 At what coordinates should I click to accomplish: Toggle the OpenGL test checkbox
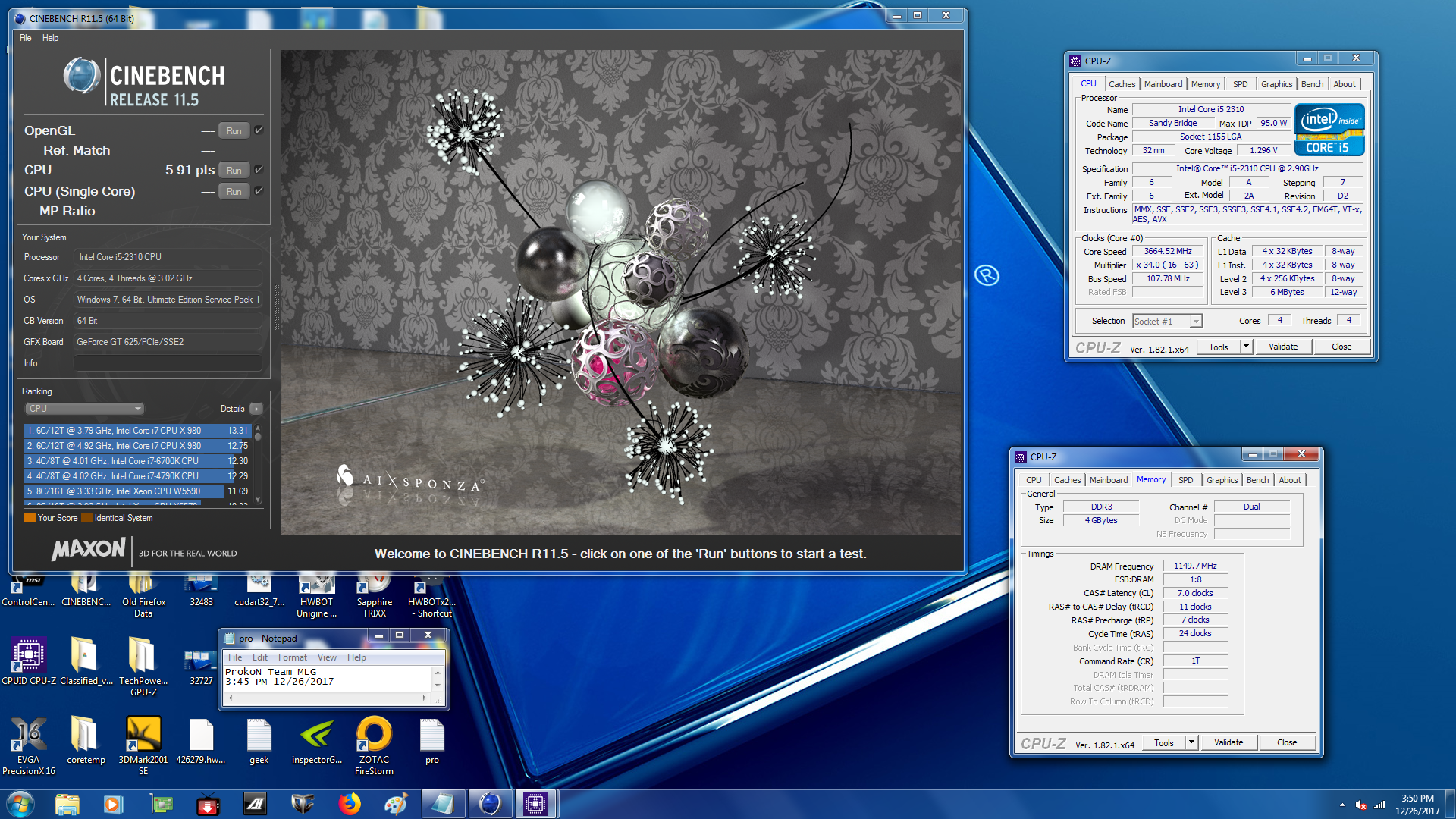pyautogui.click(x=259, y=130)
